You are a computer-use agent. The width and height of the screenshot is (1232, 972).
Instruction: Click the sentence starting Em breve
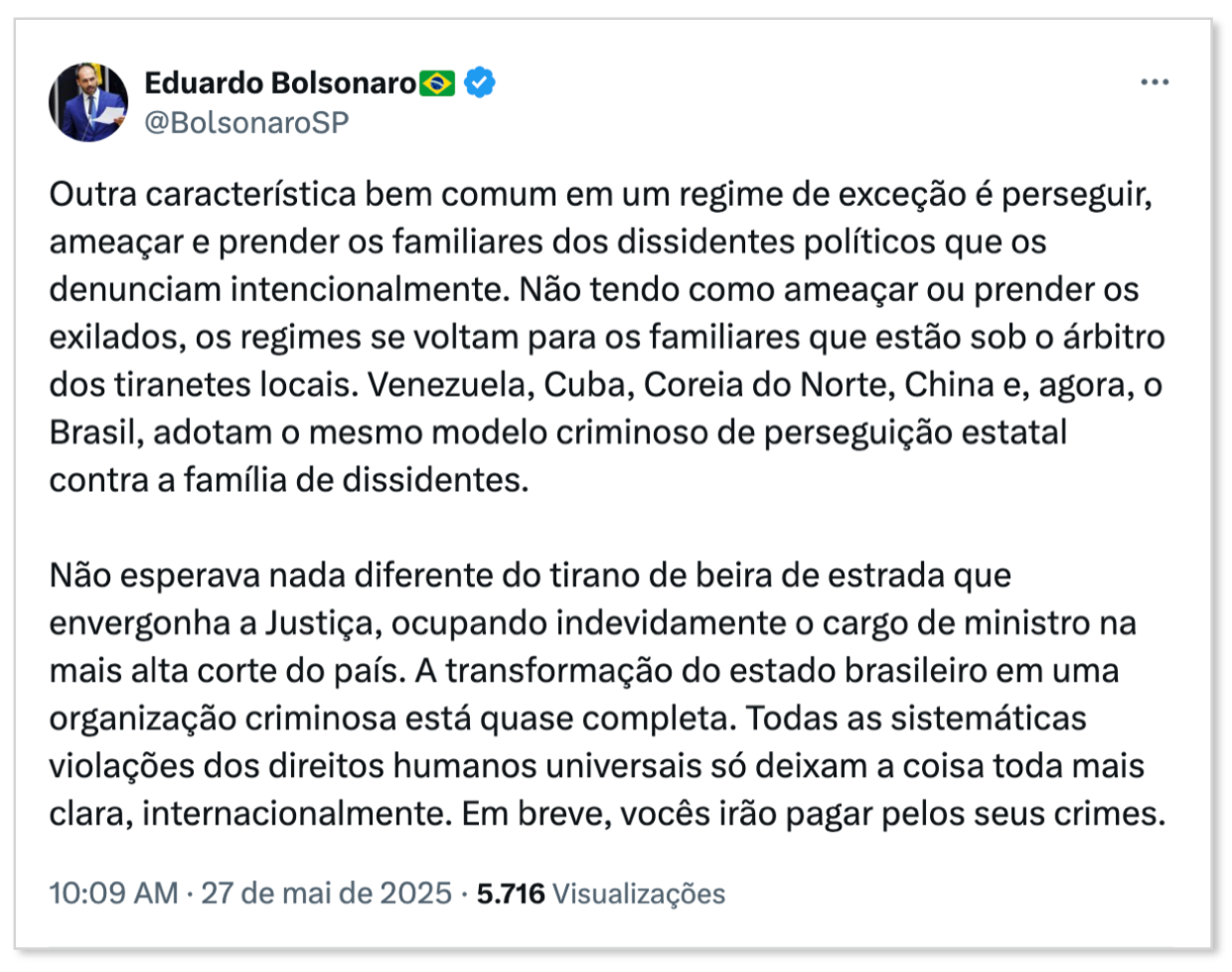tap(812, 814)
